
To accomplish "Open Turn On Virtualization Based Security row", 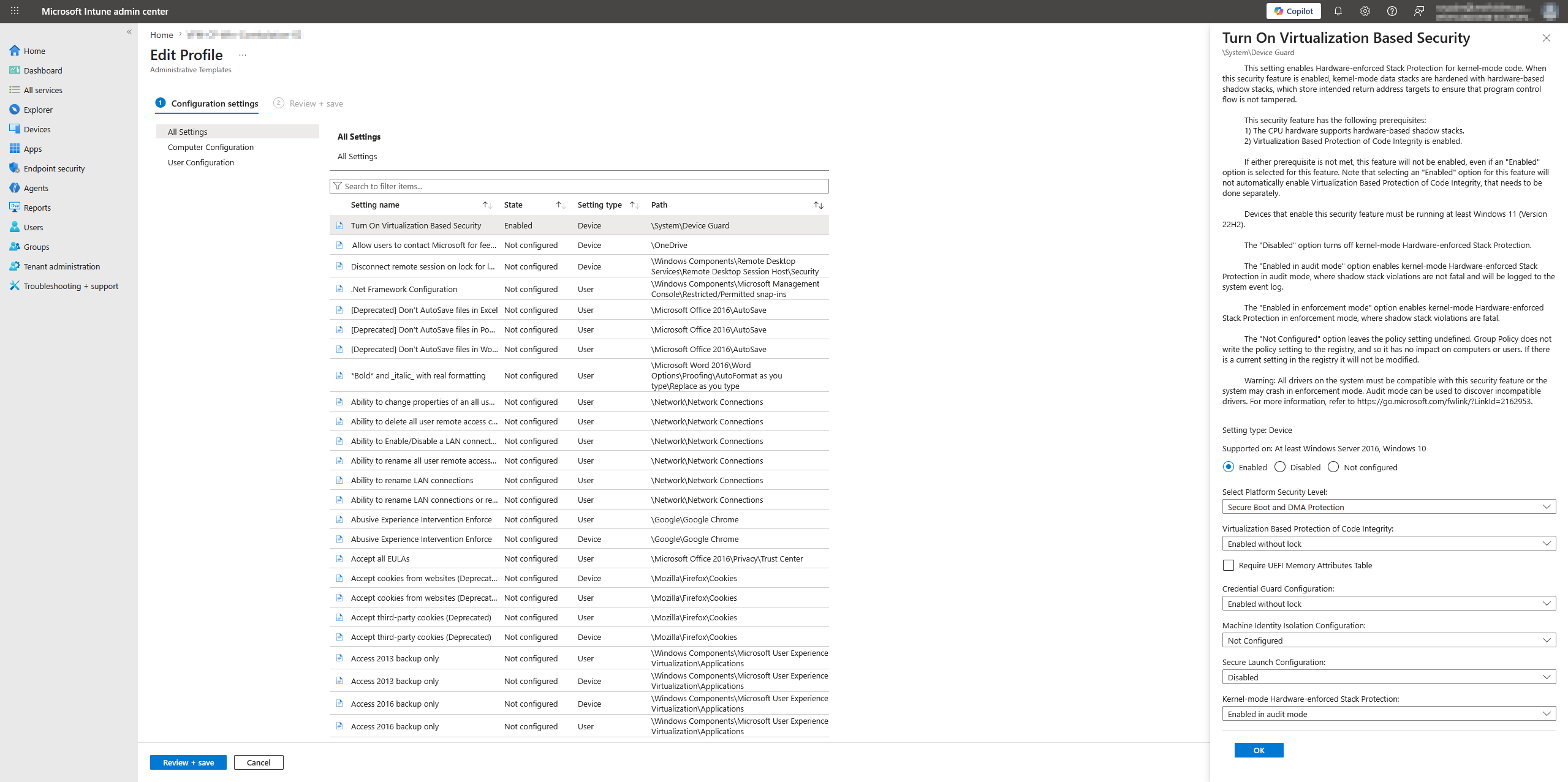I will (579, 225).
